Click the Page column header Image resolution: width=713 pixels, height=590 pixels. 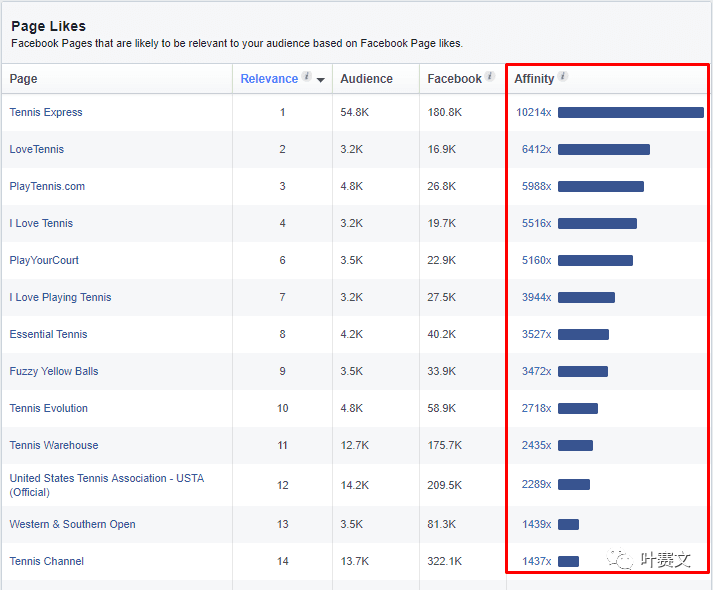coord(23,79)
